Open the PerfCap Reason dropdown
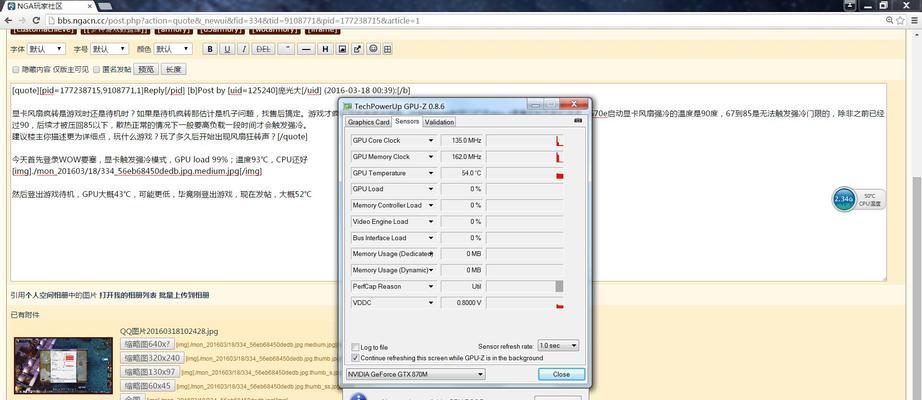The image size is (922, 400). click(x=431, y=286)
